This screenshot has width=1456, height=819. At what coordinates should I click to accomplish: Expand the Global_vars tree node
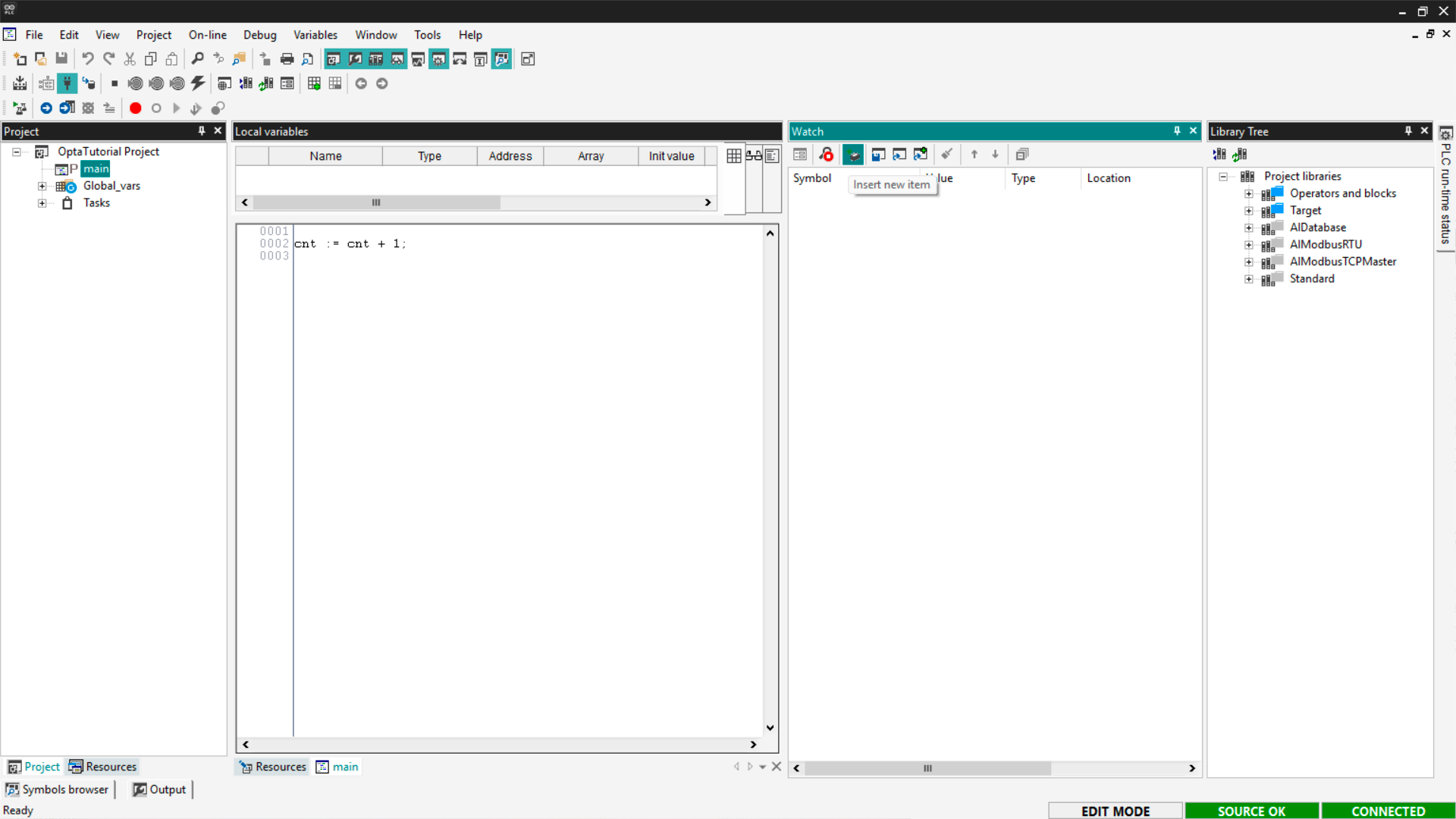[x=42, y=187]
